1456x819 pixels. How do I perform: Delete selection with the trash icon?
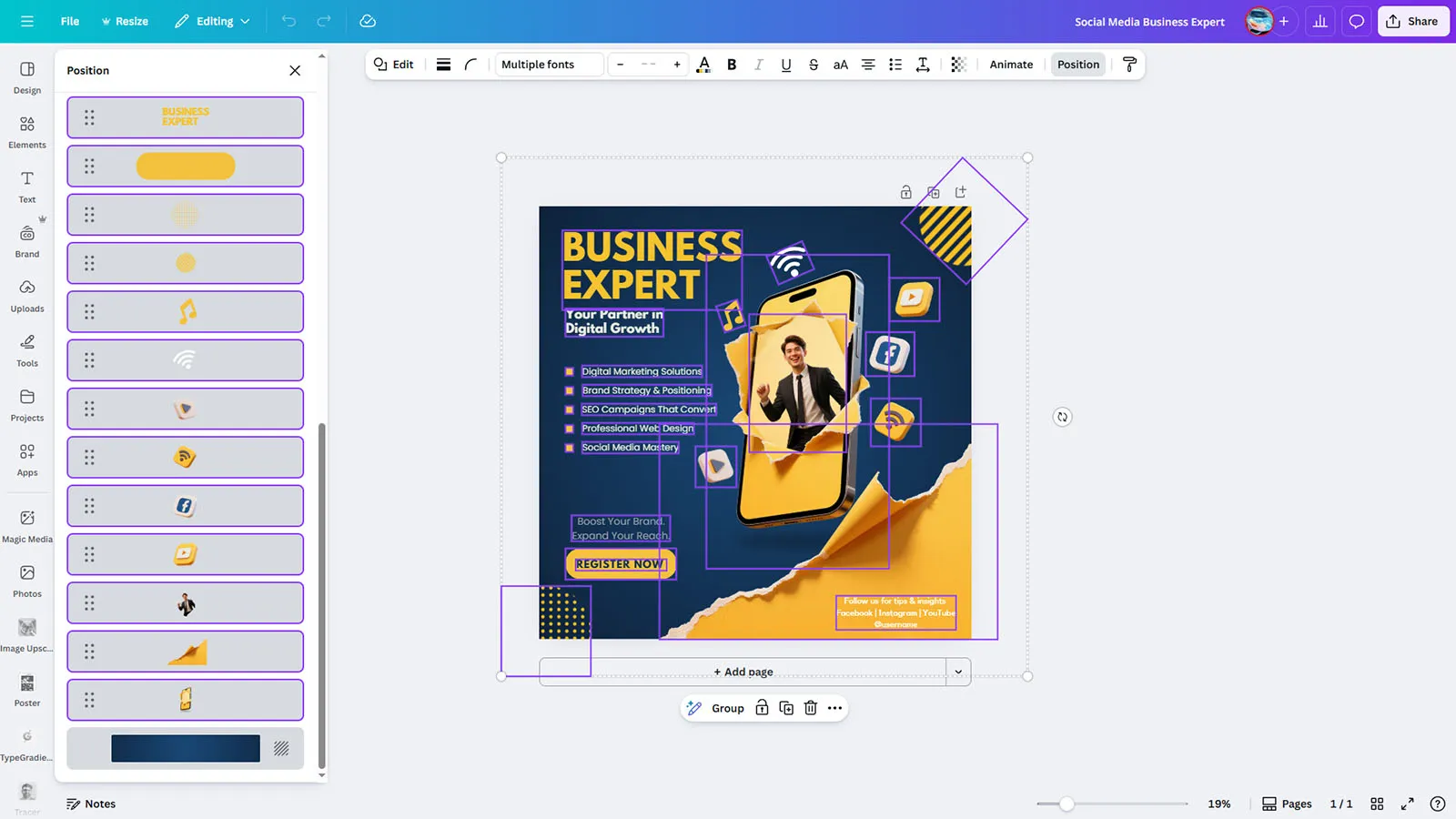click(x=811, y=708)
